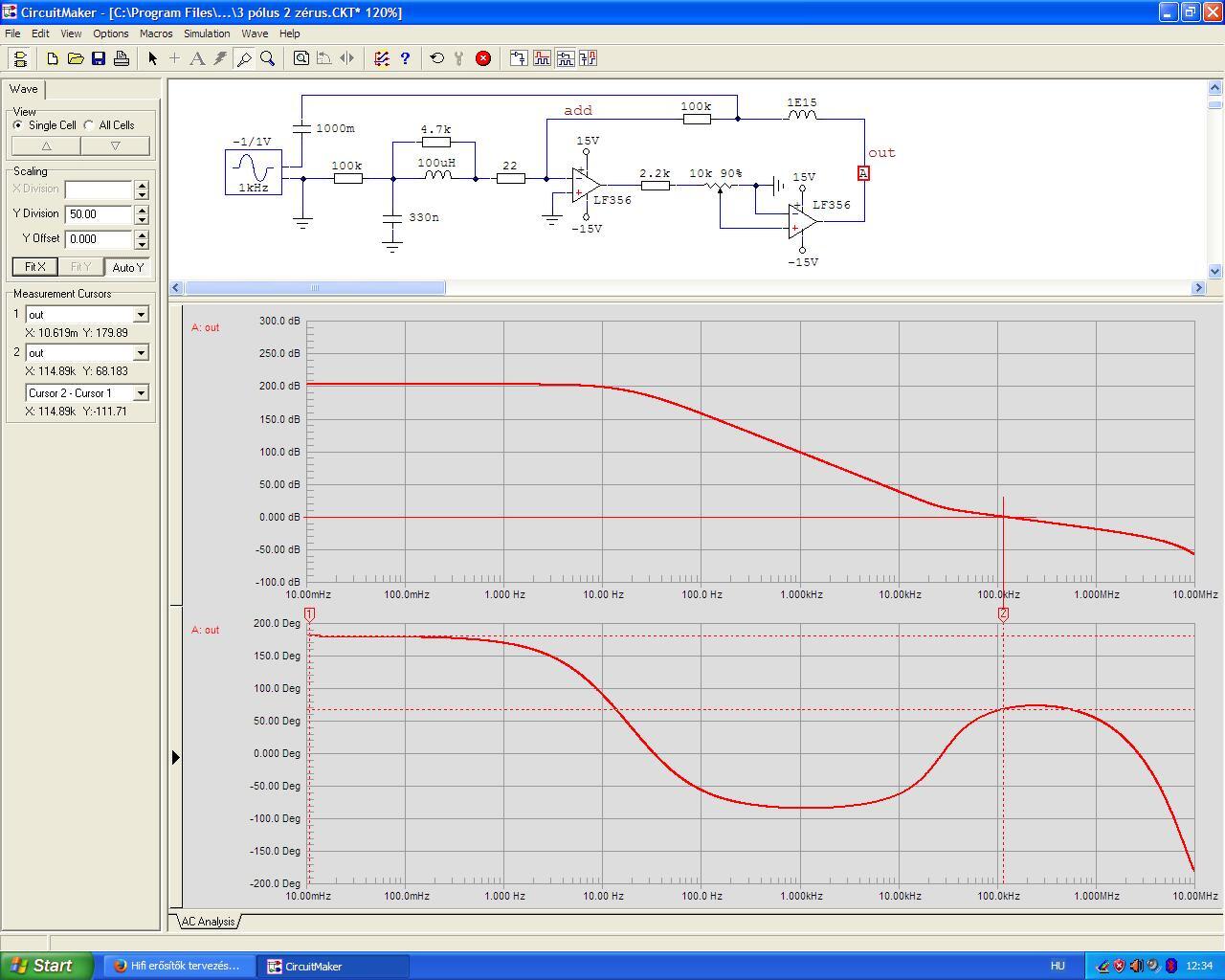Increase the Y Offset with up arrow
This screenshot has height=980, width=1225.
click(142, 234)
